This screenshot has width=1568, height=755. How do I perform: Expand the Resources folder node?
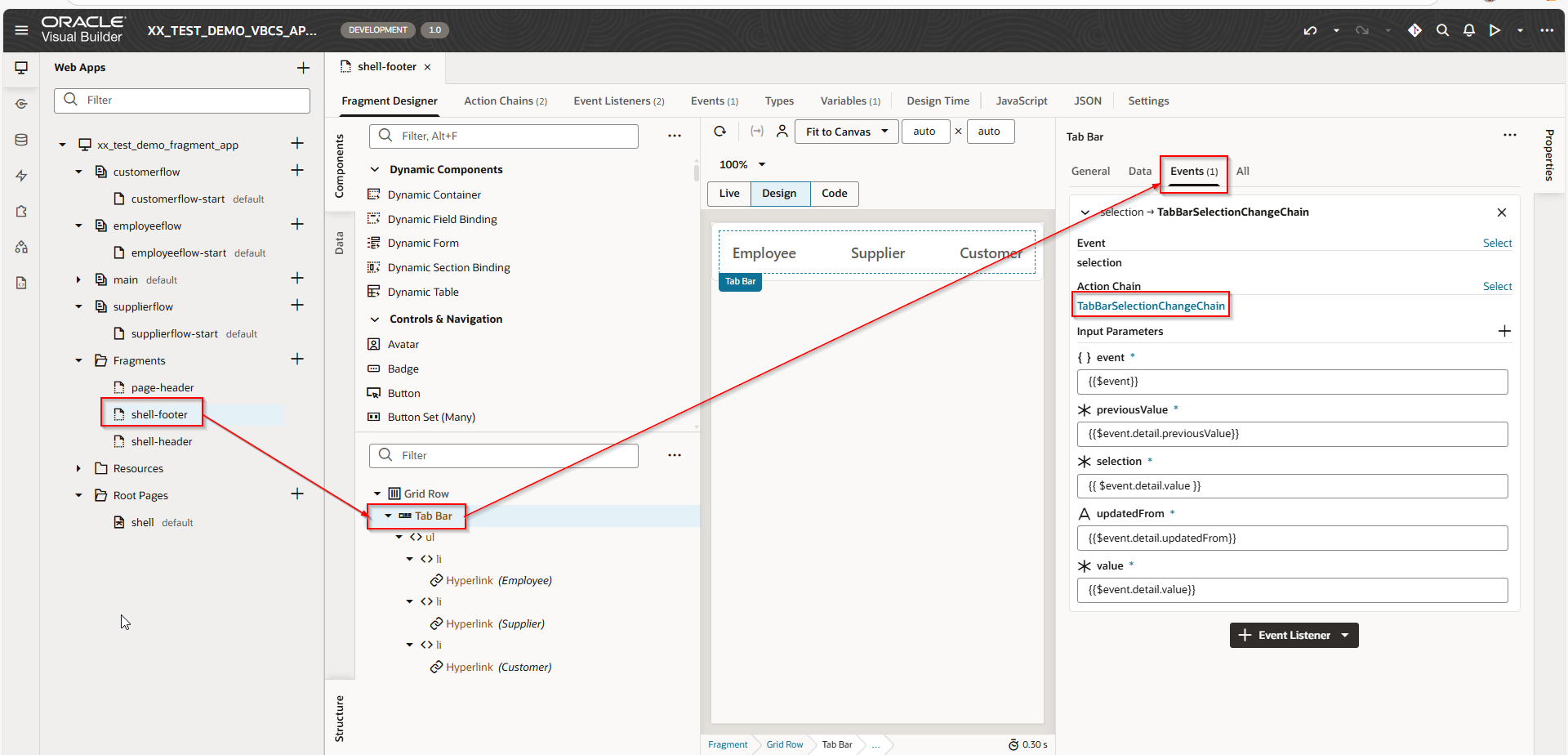point(78,468)
